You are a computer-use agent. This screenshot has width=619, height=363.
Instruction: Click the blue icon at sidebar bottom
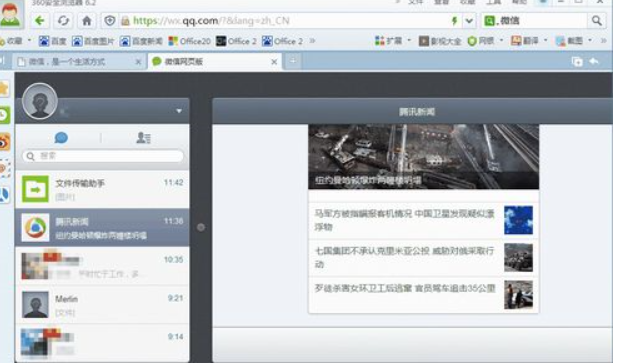coord(4,195)
